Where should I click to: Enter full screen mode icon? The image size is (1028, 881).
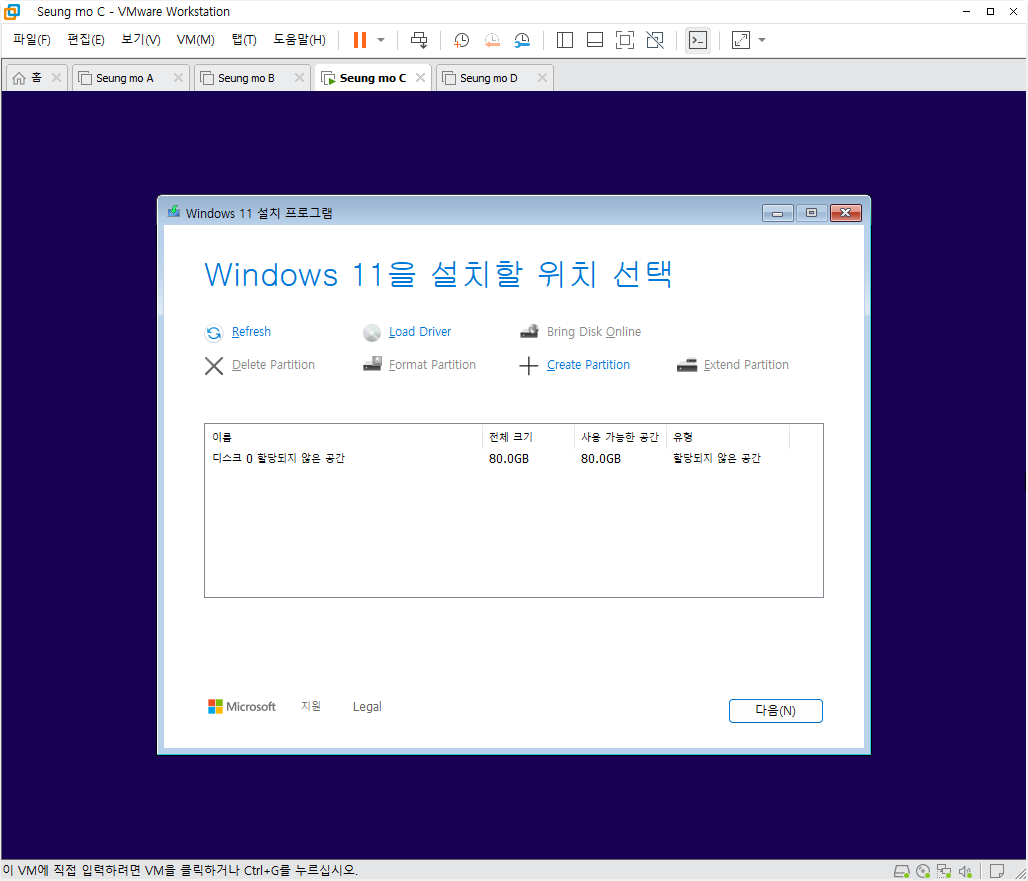click(x=625, y=40)
